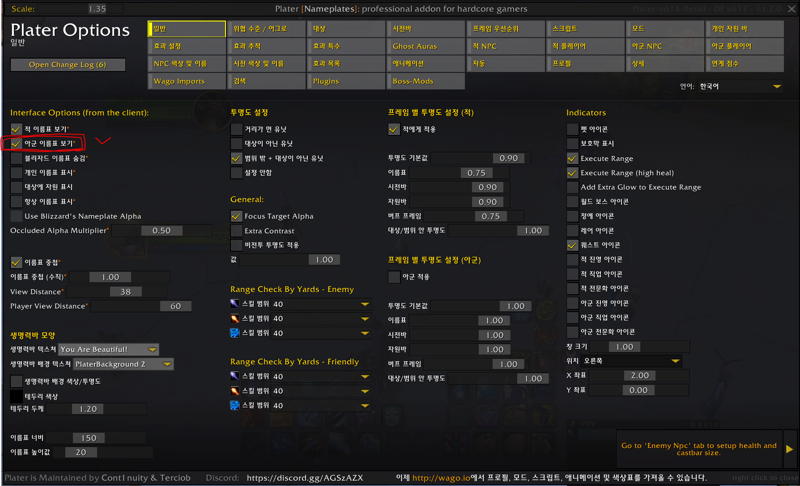
Task: Expand the enemy fire-icon range dropdown
Action: pyautogui.click(x=321, y=319)
